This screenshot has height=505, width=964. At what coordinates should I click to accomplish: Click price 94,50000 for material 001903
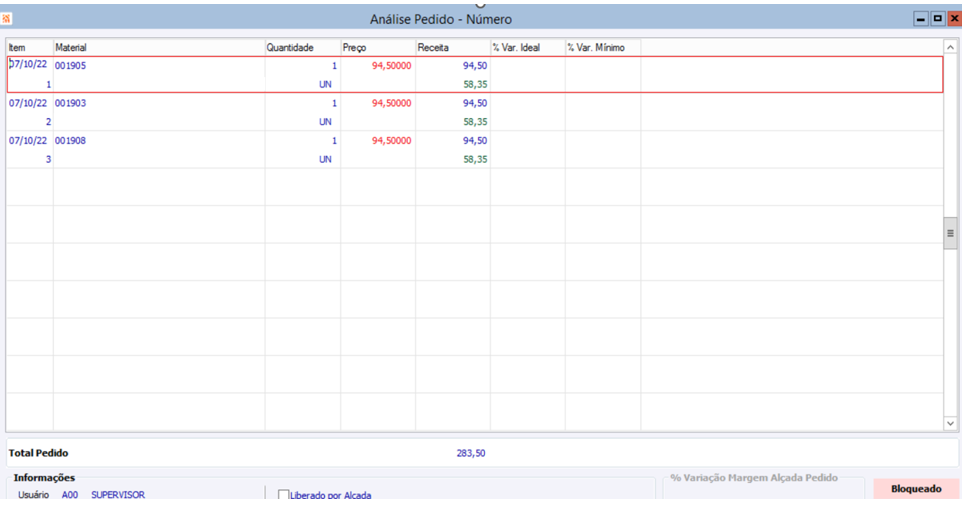[392, 103]
